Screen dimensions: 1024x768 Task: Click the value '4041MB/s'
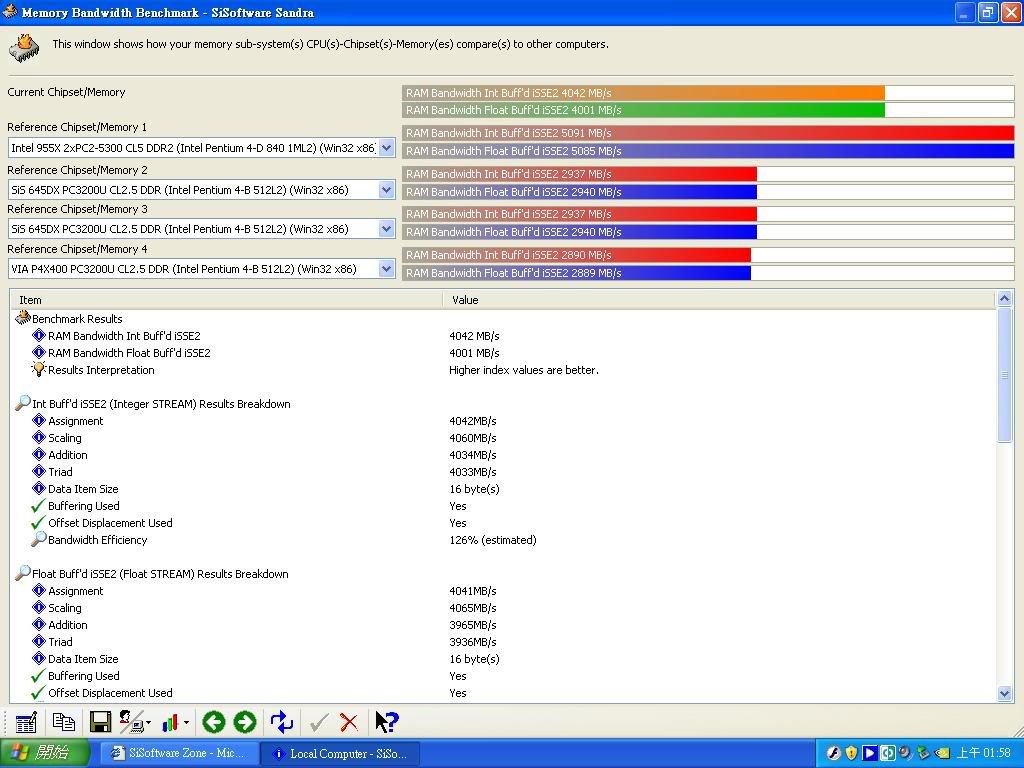point(473,591)
